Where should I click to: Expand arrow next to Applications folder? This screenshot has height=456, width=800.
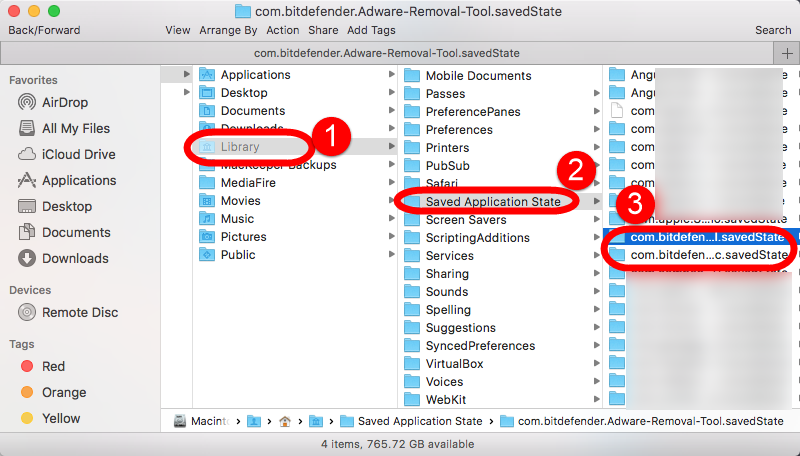pyautogui.click(x=391, y=74)
